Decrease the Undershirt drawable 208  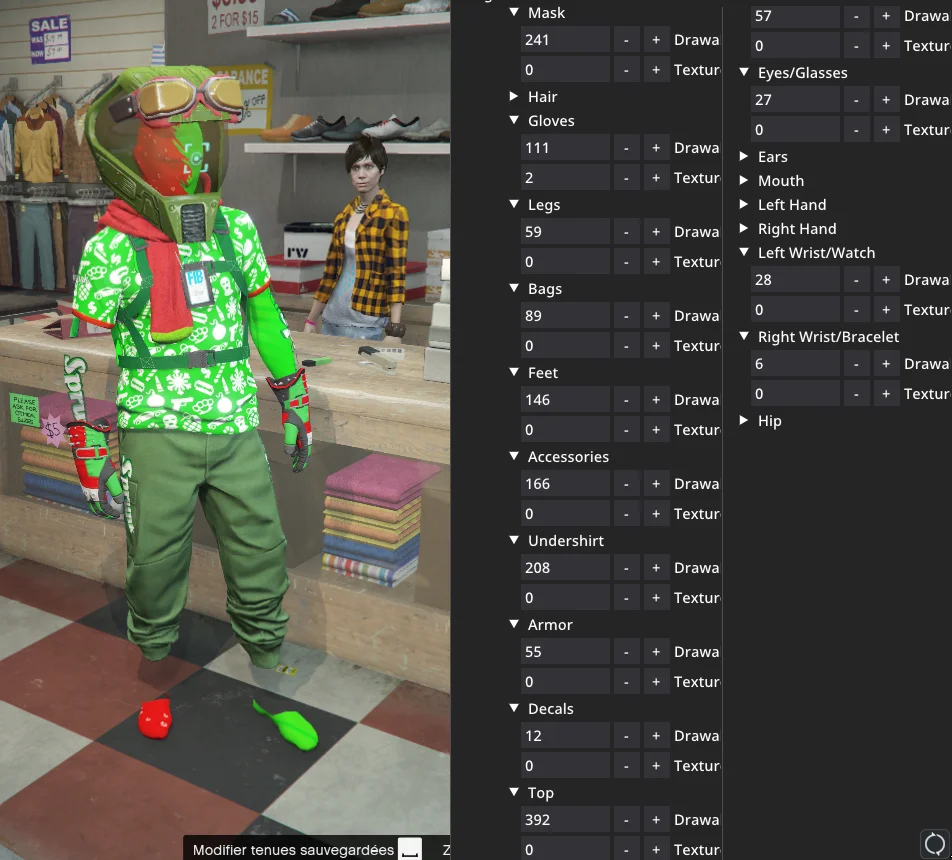pos(626,568)
